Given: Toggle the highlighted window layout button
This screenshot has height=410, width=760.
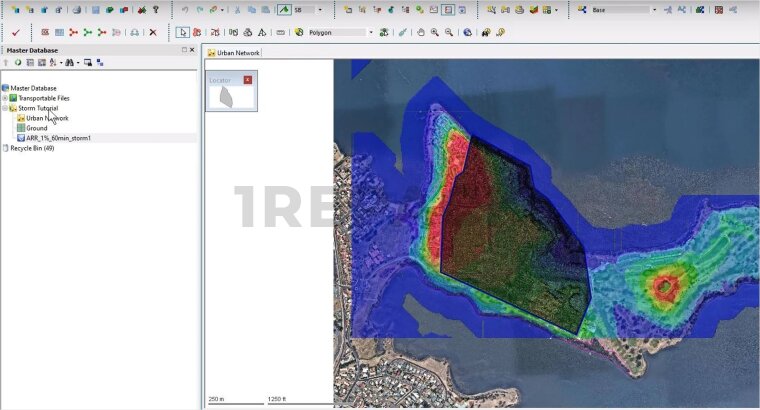Looking at the screenshot, I should [x=447, y=10].
